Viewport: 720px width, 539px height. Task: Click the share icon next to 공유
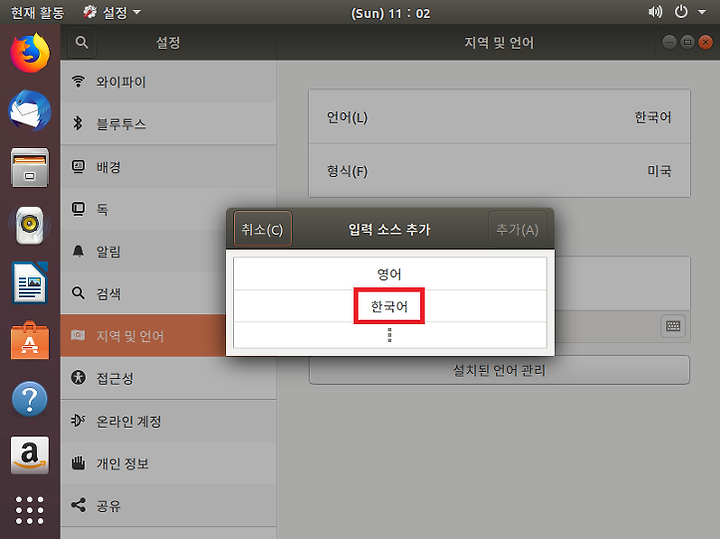click(79, 505)
